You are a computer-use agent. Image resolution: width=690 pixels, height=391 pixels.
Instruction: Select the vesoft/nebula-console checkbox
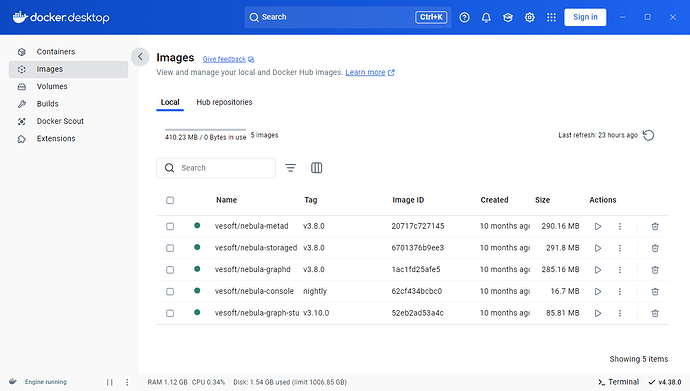point(170,291)
